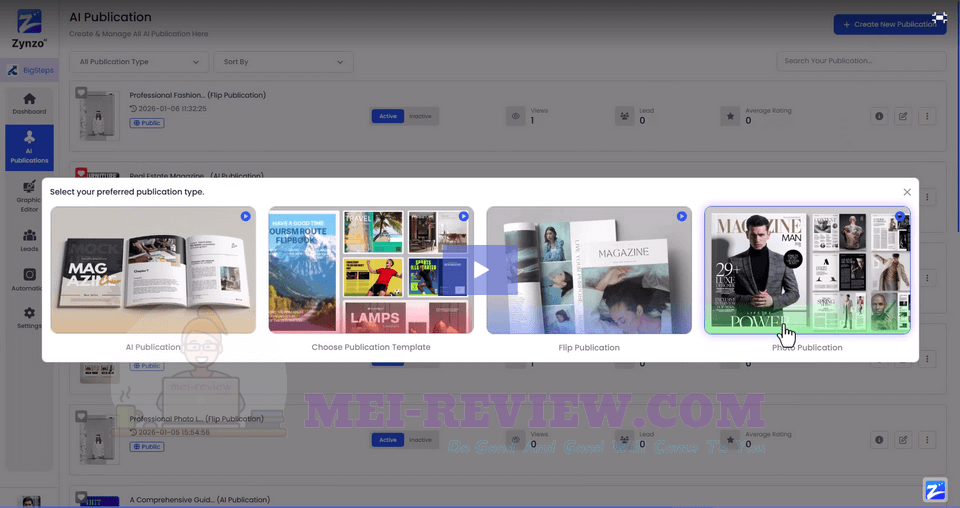Image resolution: width=960 pixels, height=508 pixels.
Task: Favorite the Professional Photo L publication heart
Action: (x=81, y=417)
